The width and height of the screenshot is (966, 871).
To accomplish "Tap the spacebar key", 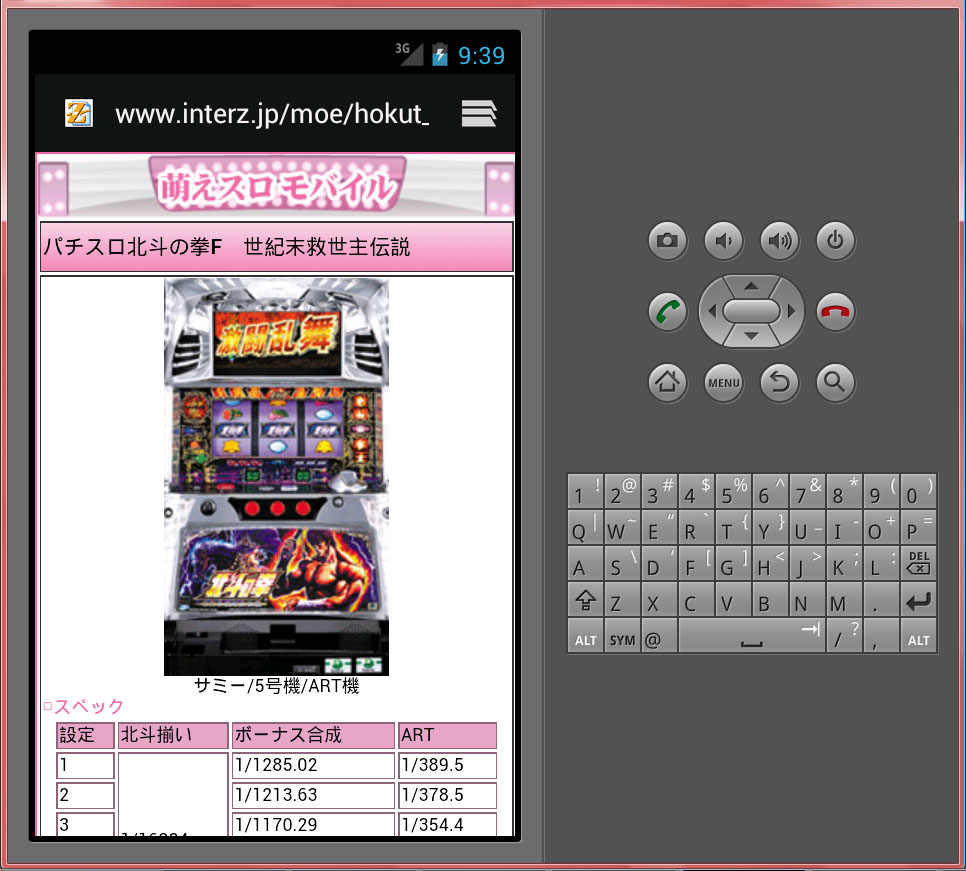I will [752, 636].
